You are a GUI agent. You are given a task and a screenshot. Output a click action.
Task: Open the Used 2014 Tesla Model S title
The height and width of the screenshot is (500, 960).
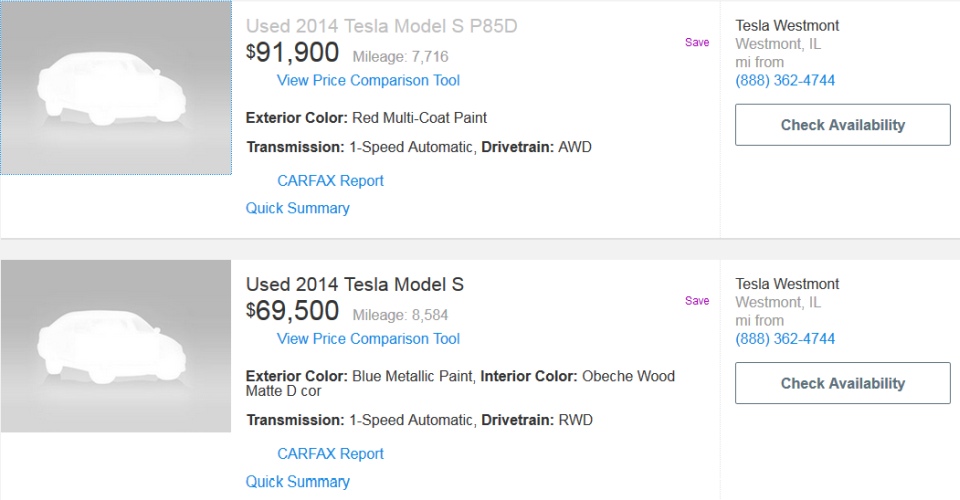click(354, 285)
